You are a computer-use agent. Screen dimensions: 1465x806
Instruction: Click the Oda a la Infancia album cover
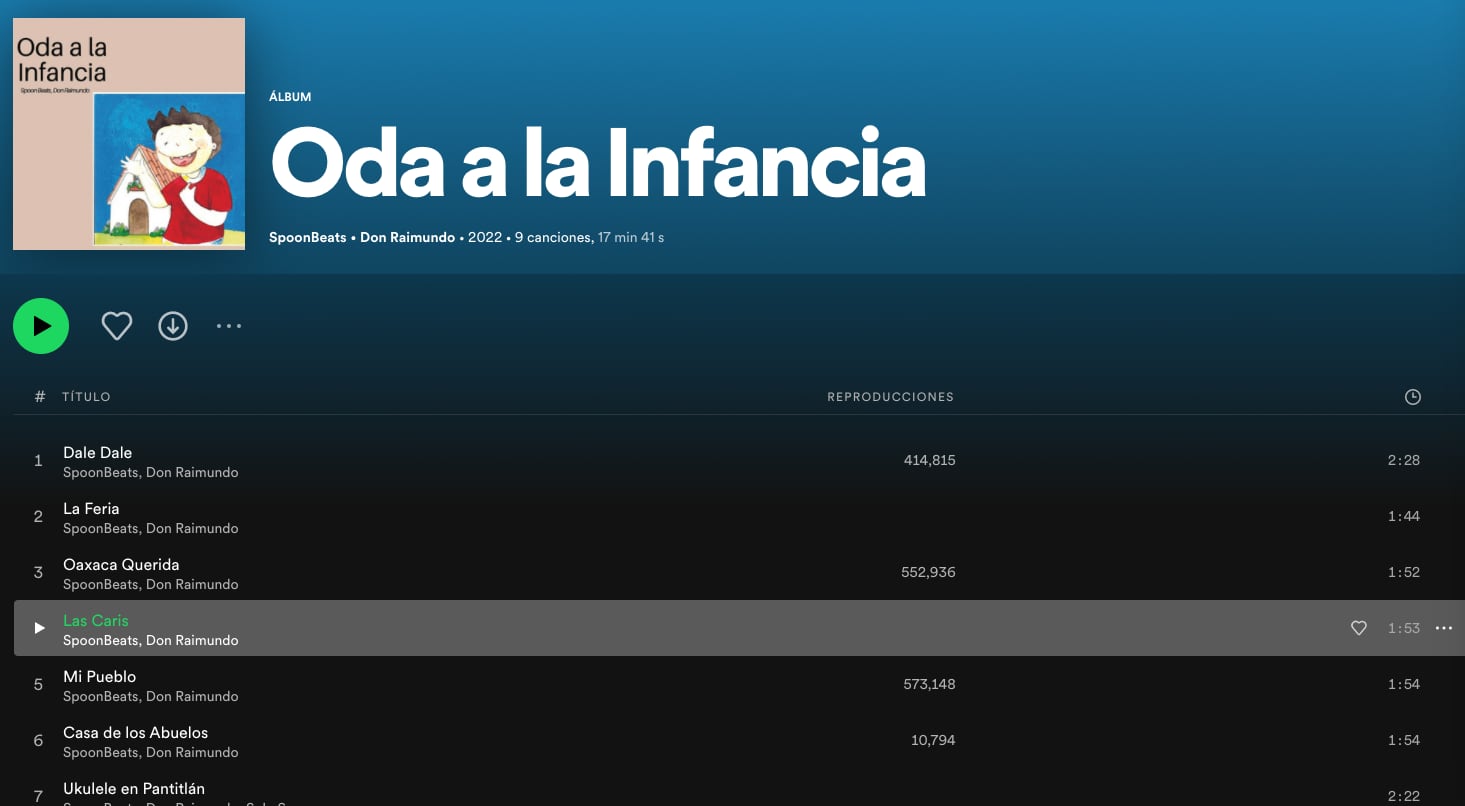[128, 132]
